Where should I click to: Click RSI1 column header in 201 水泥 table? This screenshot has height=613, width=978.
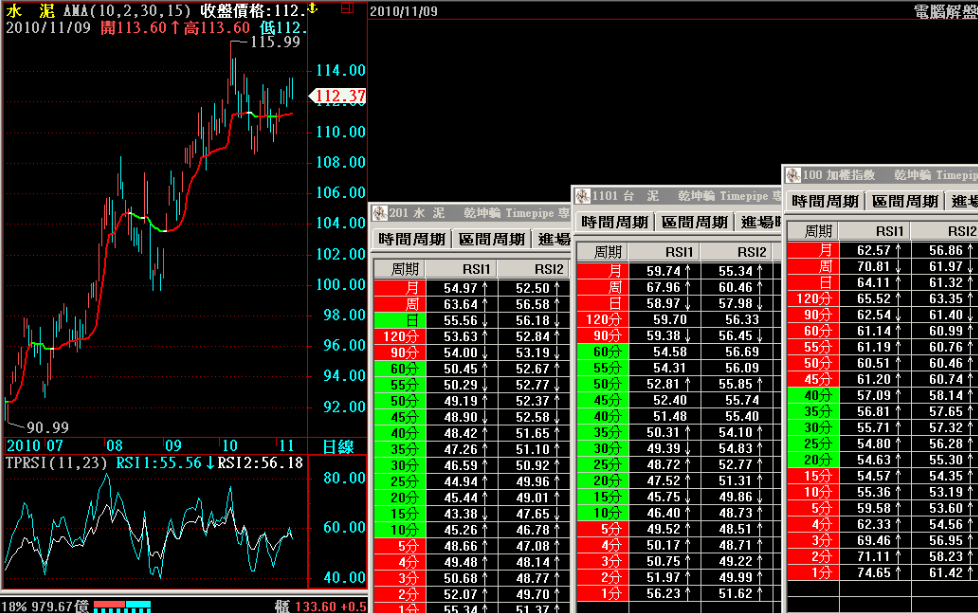tap(477, 269)
